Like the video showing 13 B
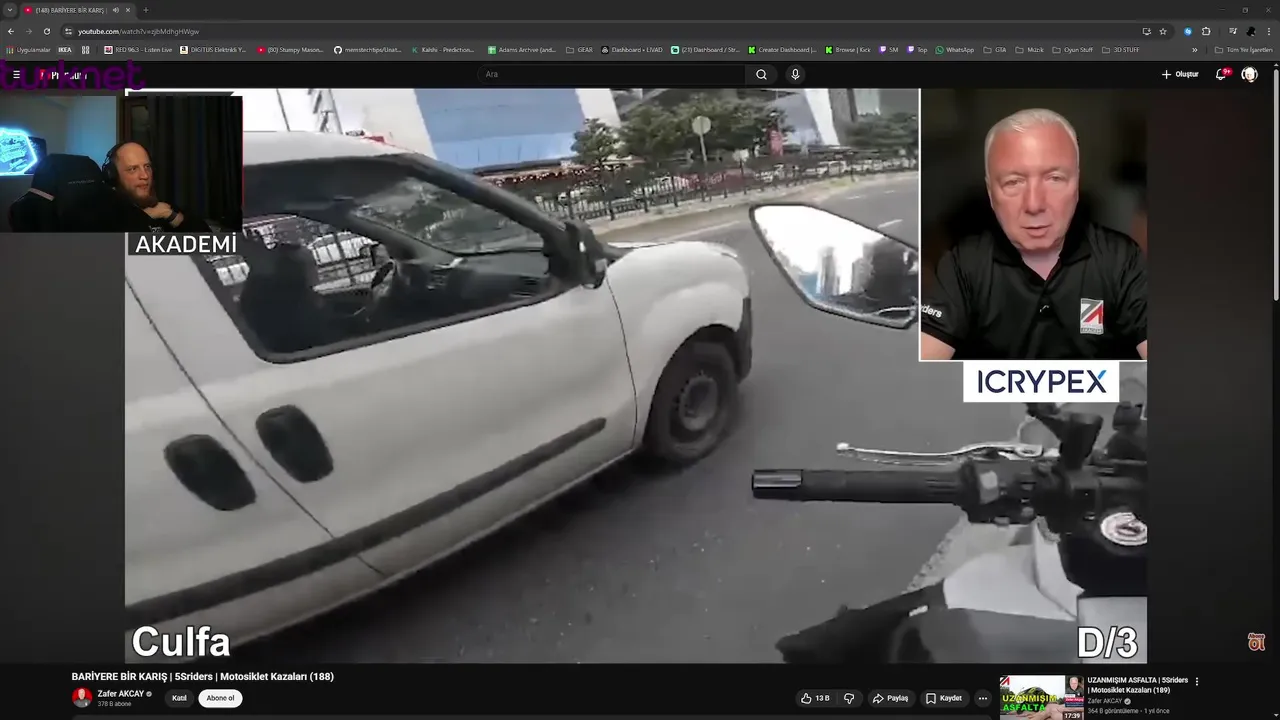Viewport: 1280px width, 720px height. click(815, 698)
